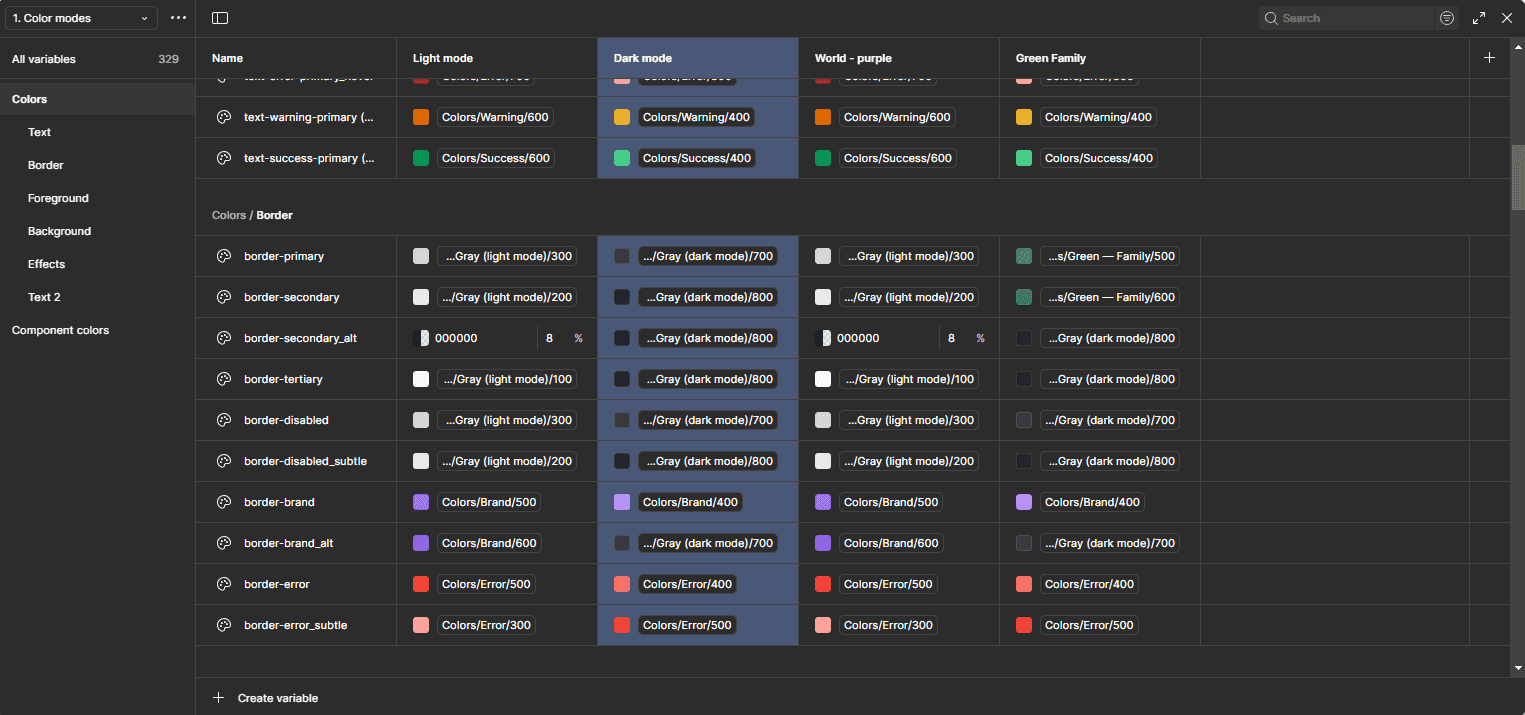Click the border-primary variable name
This screenshot has width=1525, height=715.
tap(284, 256)
